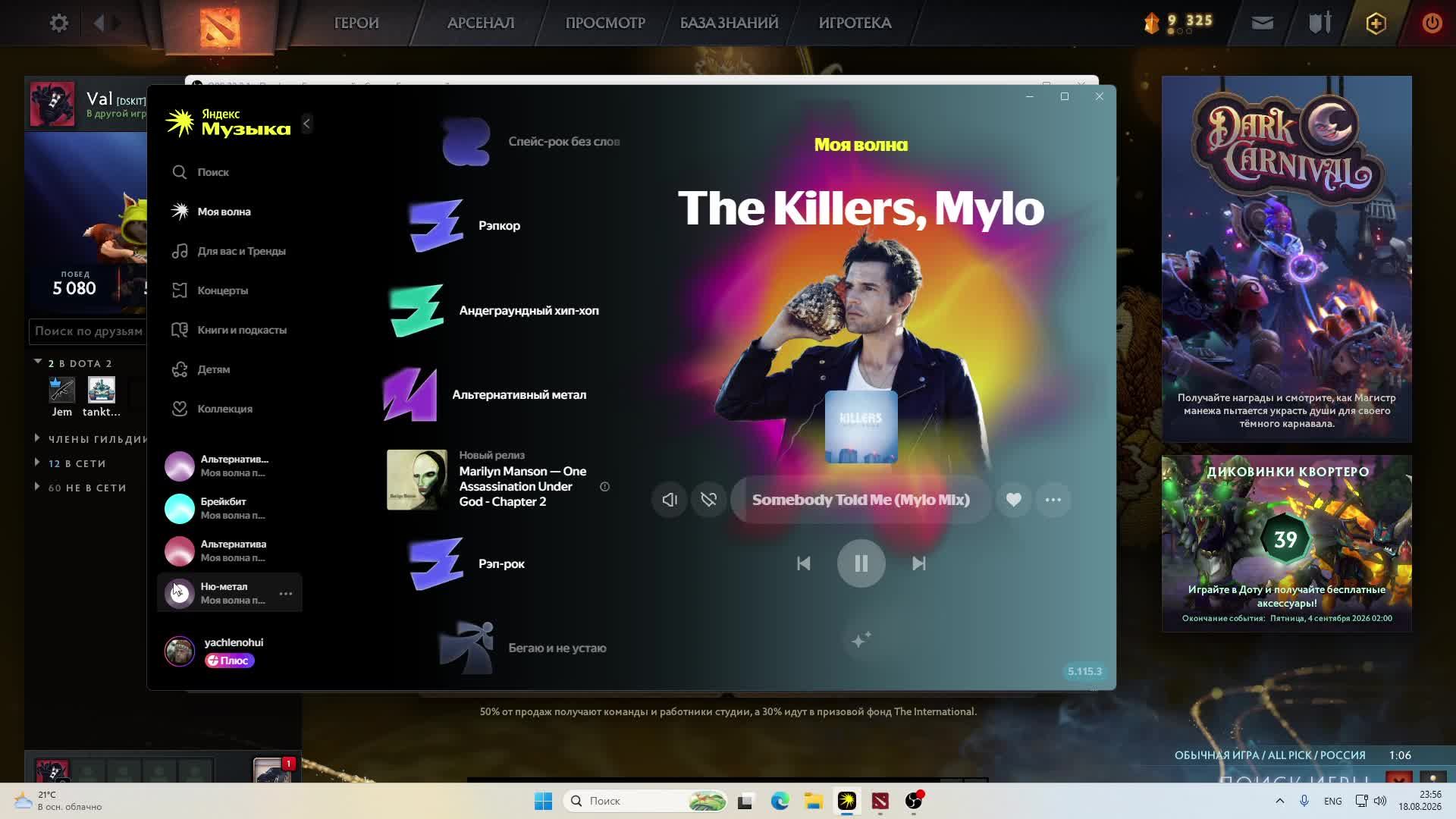
Task: Open ПРОСМОТР tab in Dota 2
Action: (605, 23)
